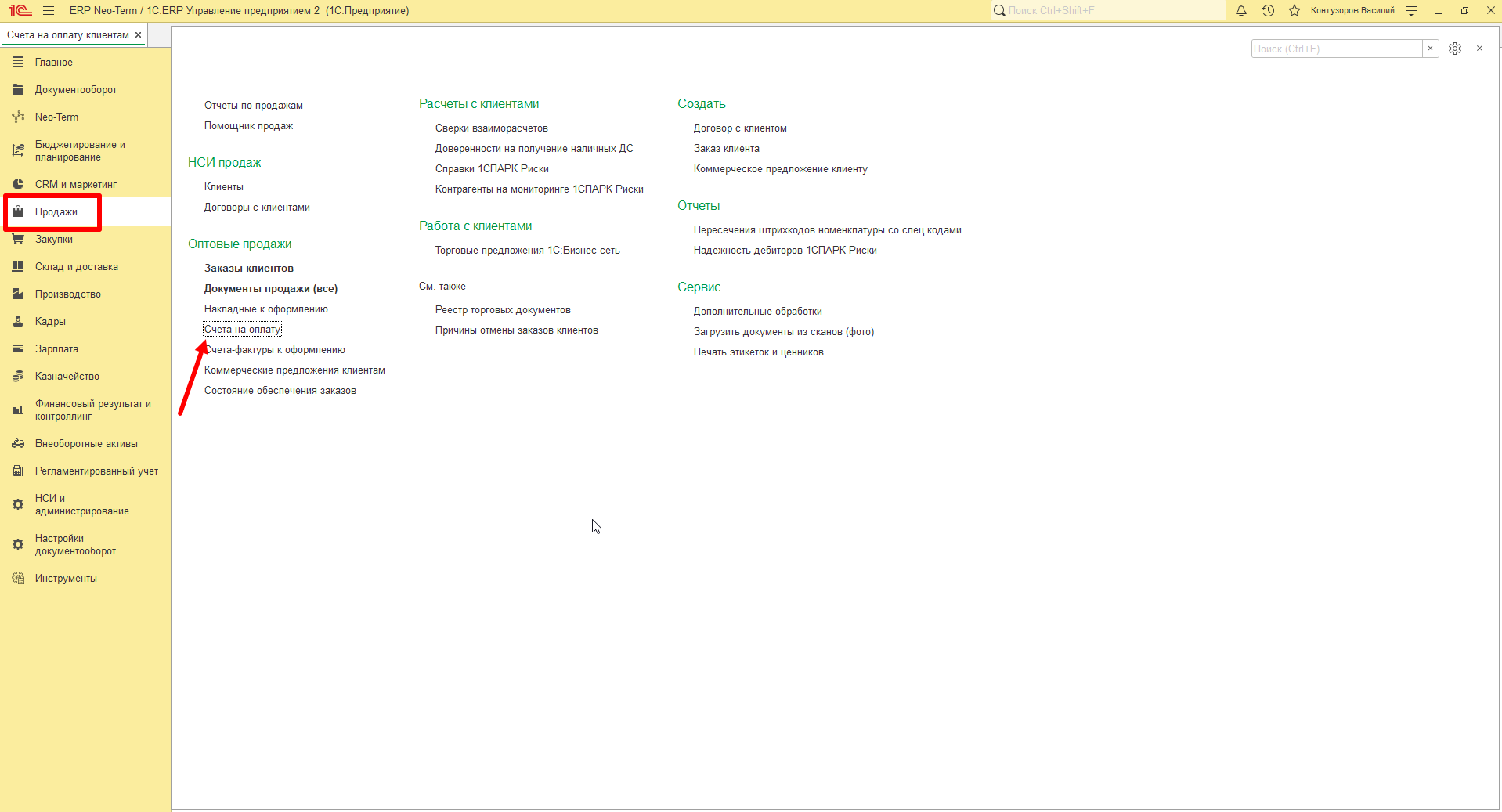Open Регламентированный учет section

pyautogui.click(x=85, y=471)
